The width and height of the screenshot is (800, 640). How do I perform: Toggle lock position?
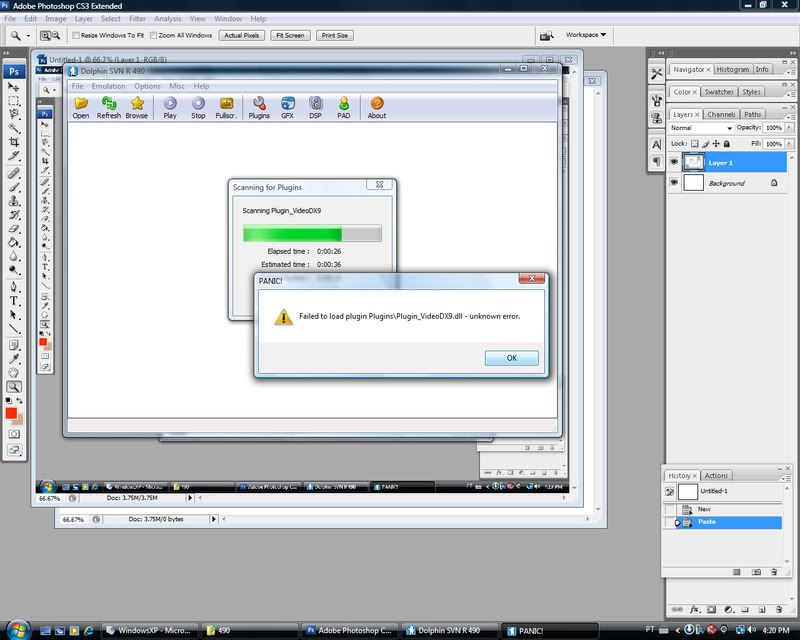pos(716,144)
